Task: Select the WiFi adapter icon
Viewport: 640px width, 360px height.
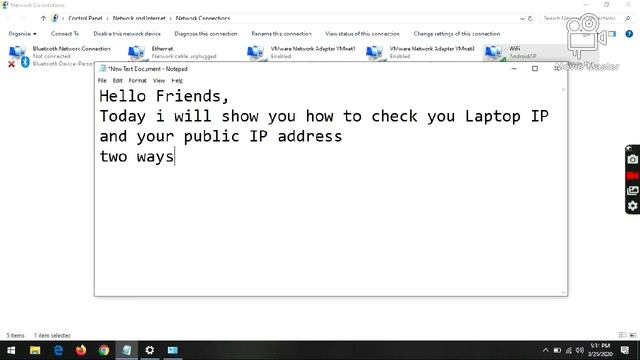Action: tap(494, 53)
